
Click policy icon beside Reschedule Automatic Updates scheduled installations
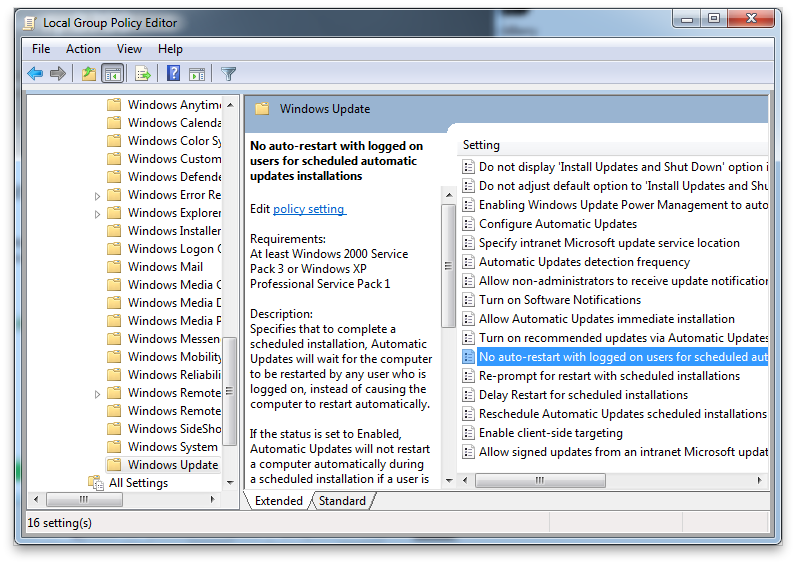pyautogui.click(x=468, y=414)
